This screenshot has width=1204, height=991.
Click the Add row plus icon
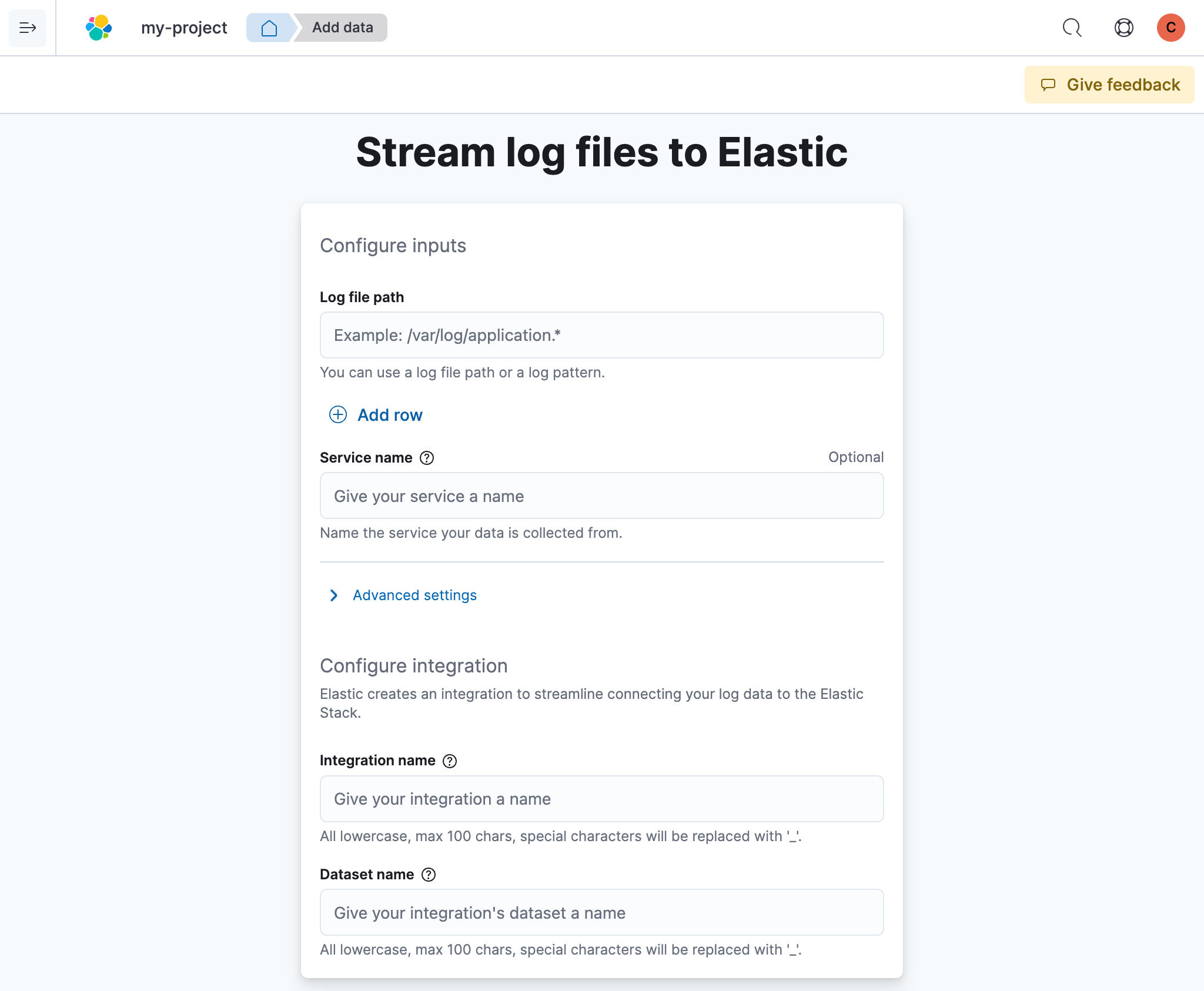point(338,415)
